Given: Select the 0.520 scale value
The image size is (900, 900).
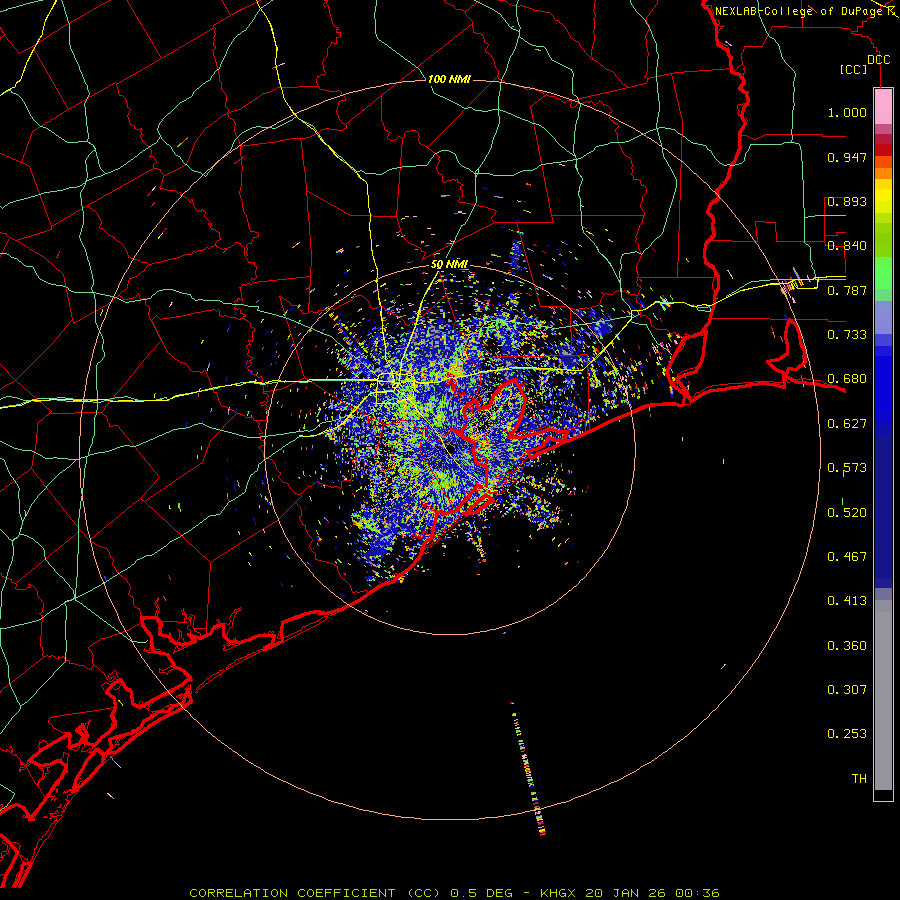Looking at the screenshot, I should point(847,513).
